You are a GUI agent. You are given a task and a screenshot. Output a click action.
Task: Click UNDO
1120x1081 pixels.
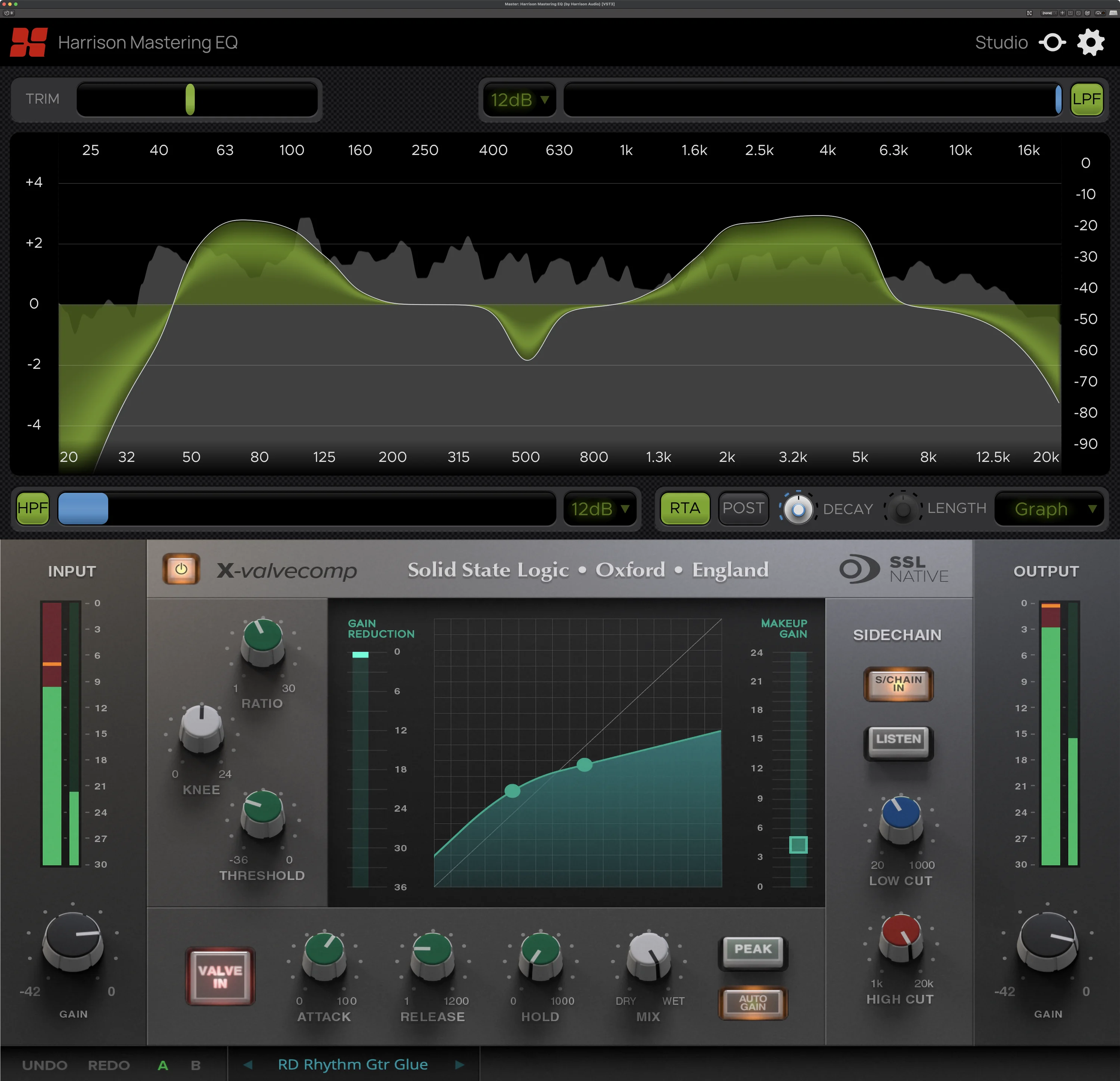(x=44, y=1066)
